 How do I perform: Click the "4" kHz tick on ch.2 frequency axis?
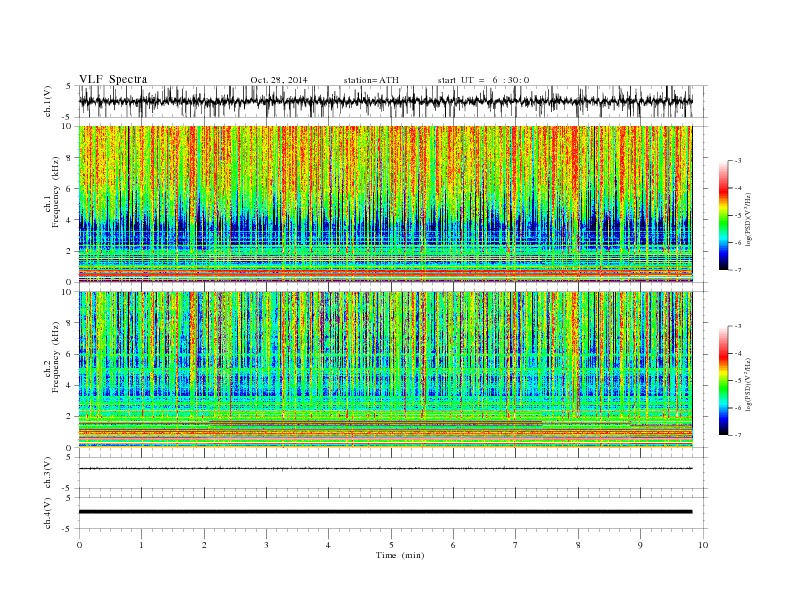pos(69,385)
